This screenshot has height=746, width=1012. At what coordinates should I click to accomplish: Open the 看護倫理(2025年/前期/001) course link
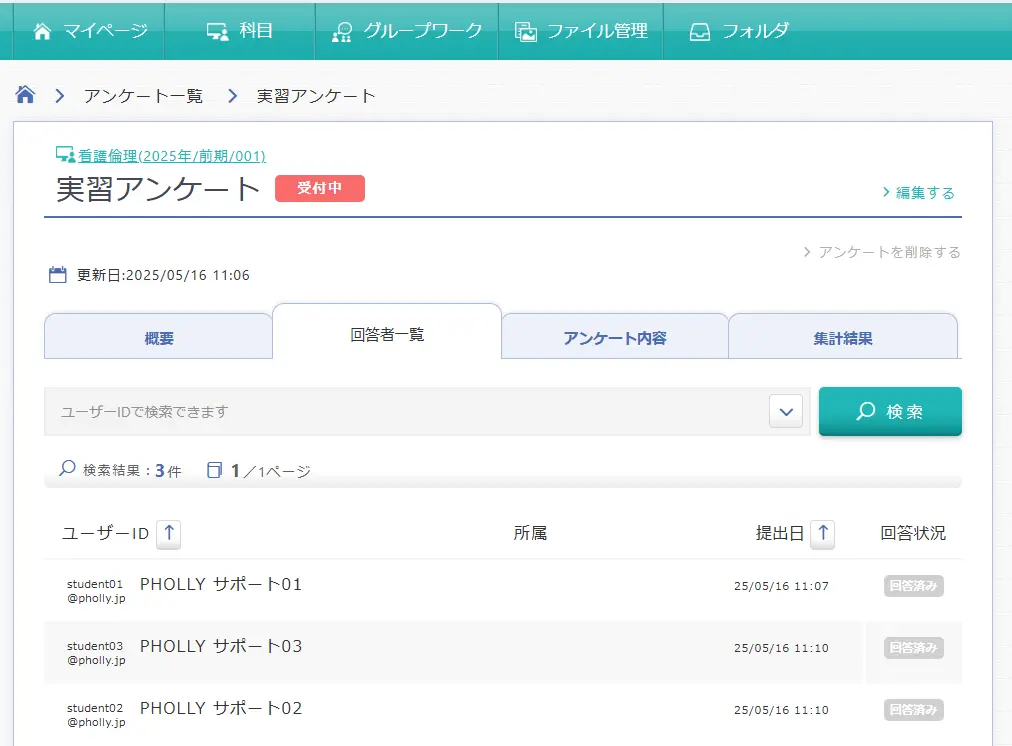[172, 156]
